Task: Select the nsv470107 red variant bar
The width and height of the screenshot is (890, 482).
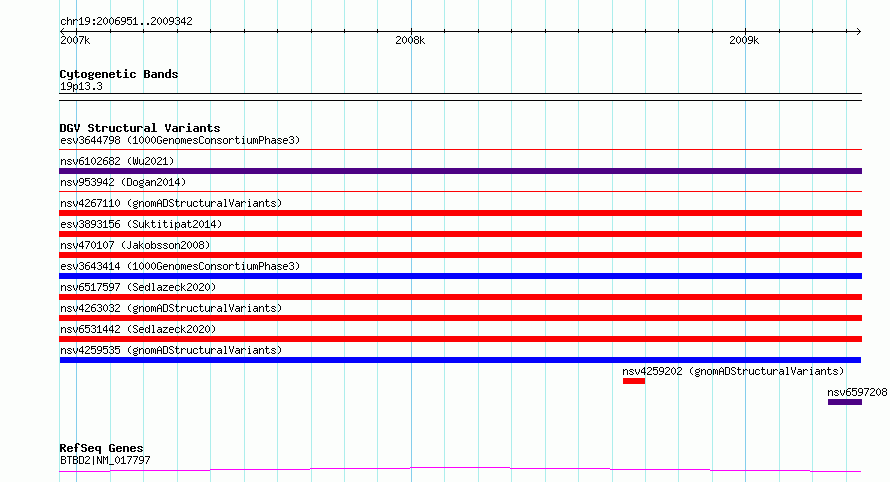Action: [460, 255]
